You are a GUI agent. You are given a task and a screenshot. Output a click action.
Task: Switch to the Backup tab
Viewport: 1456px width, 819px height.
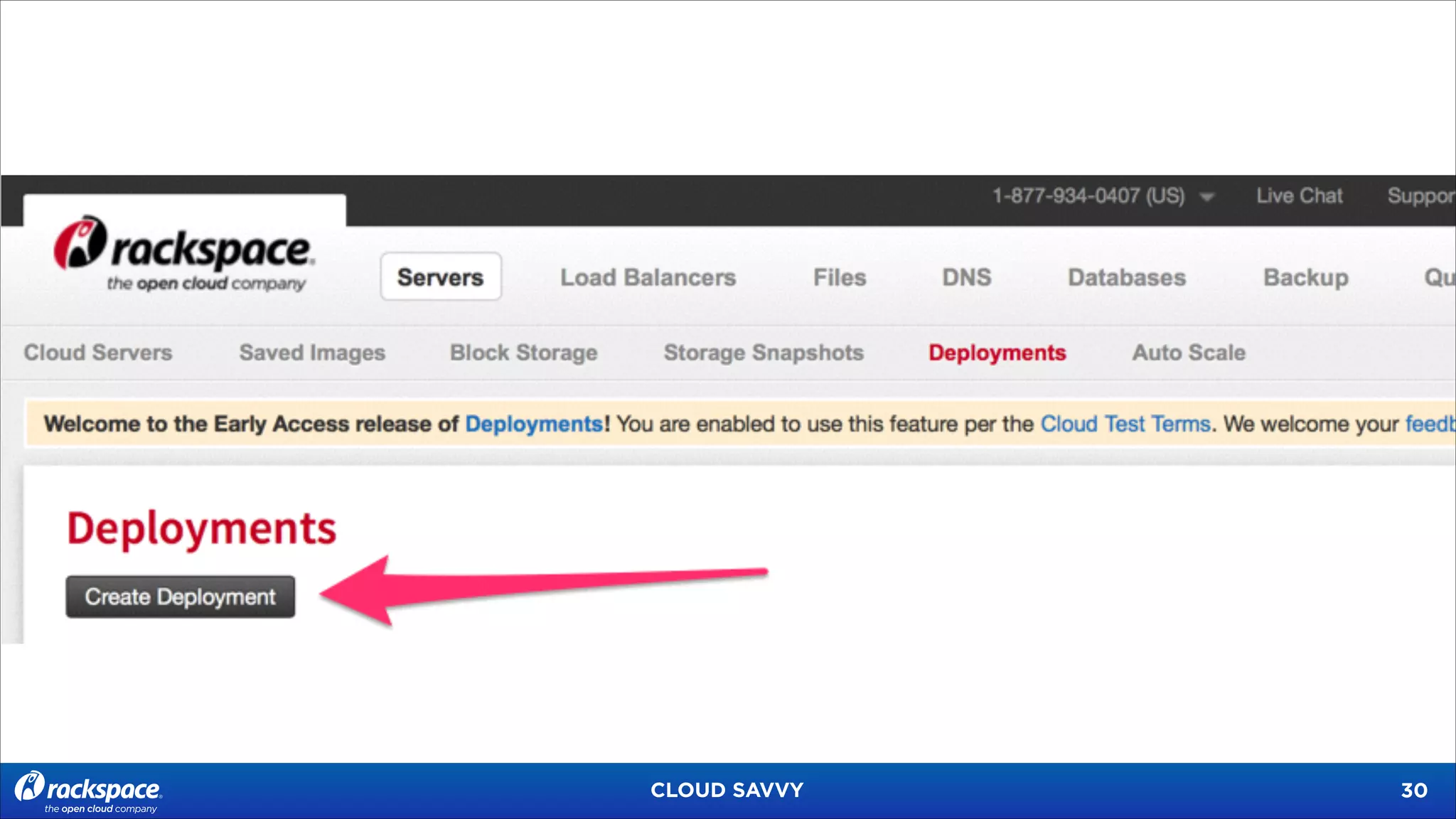[x=1305, y=277]
